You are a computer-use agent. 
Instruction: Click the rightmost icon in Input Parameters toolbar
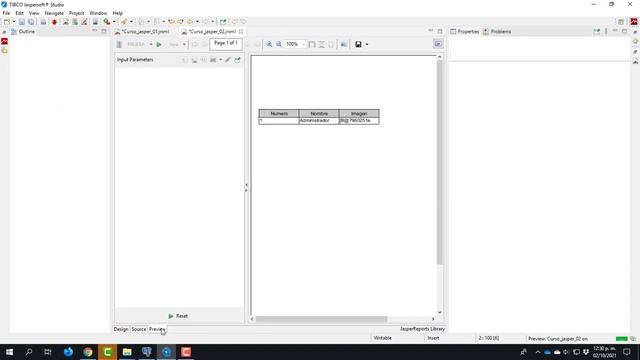tap(237, 60)
